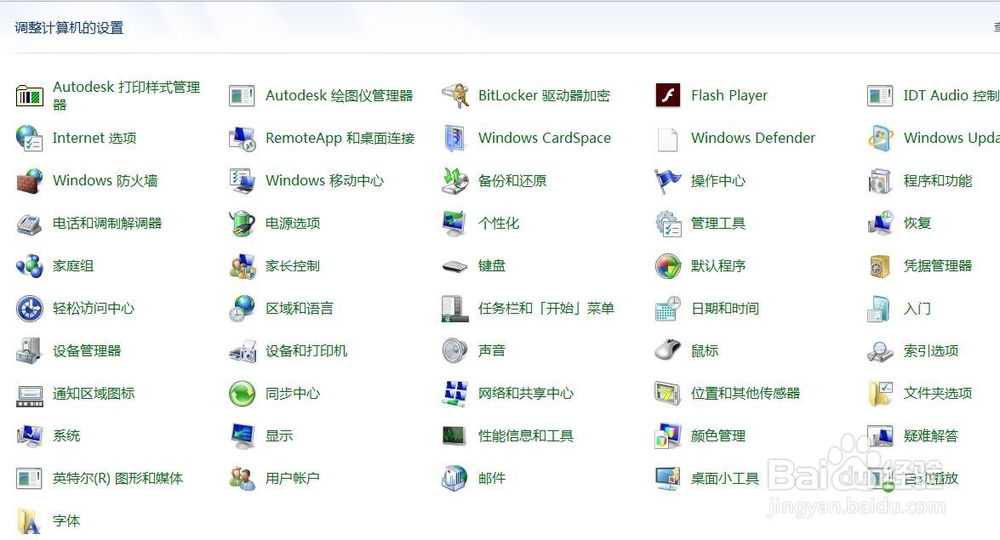1000x540 pixels.
Task: Open the 入门 link
Action: coord(917,309)
